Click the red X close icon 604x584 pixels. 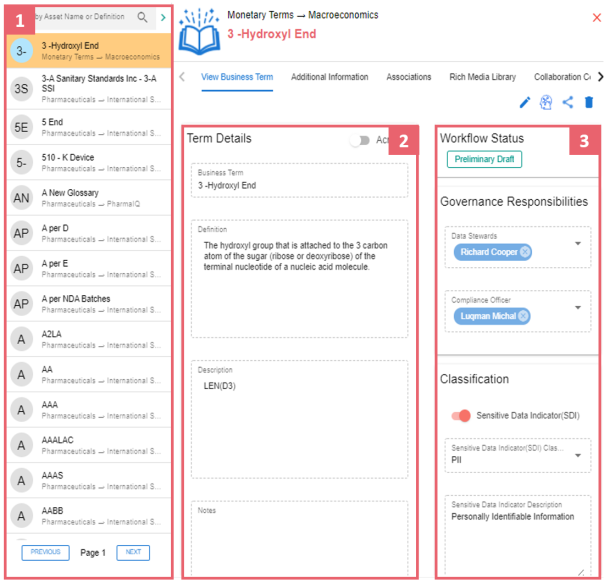(x=596, y=17)
